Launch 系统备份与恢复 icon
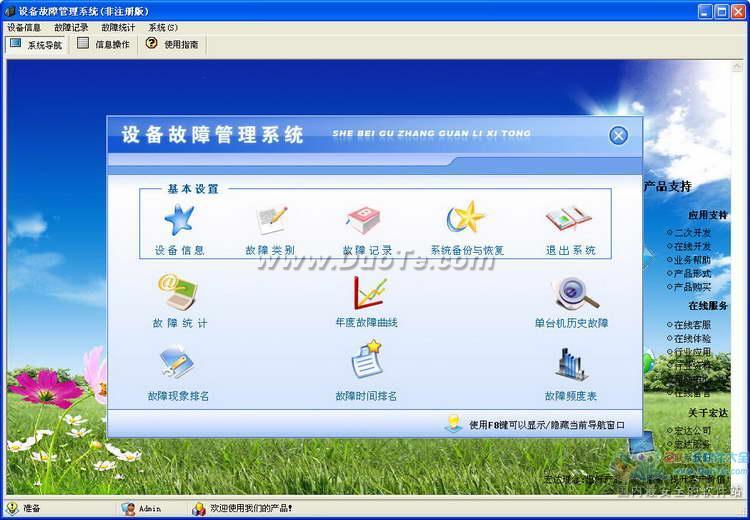 (x=466, y=219)
